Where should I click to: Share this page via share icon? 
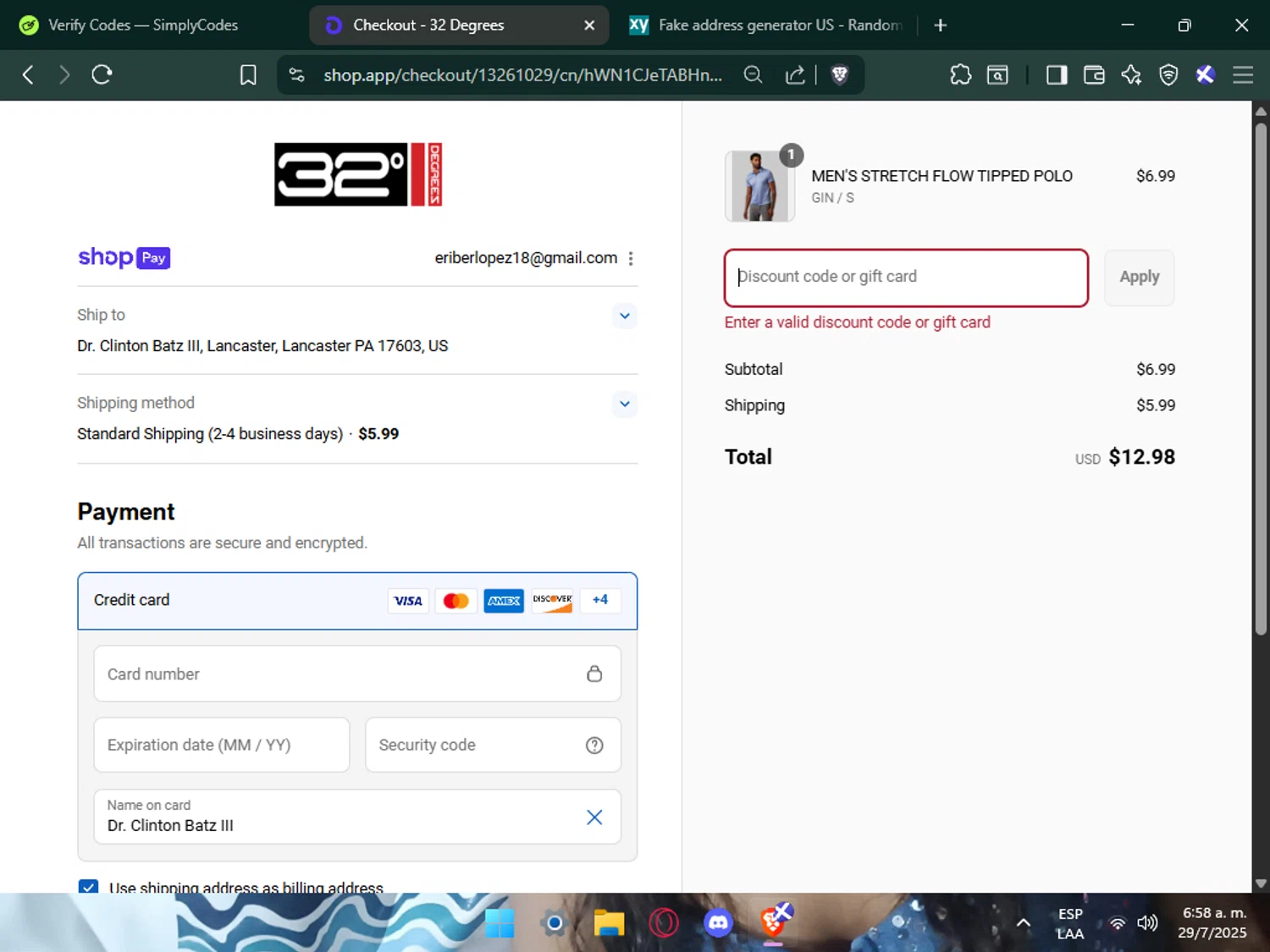(795, 74)
